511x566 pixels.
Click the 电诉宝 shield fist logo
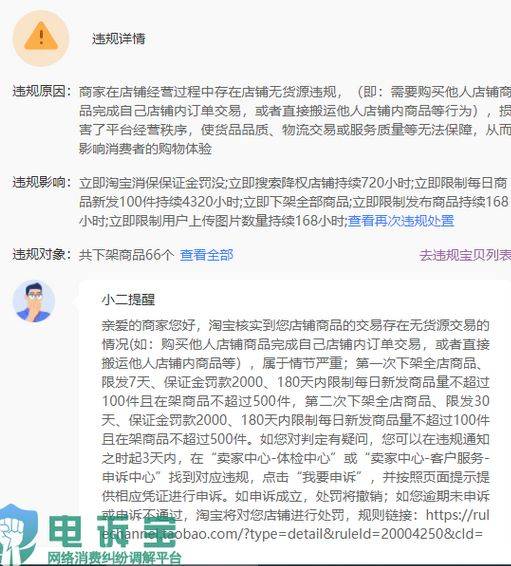(x=16, y=534)
